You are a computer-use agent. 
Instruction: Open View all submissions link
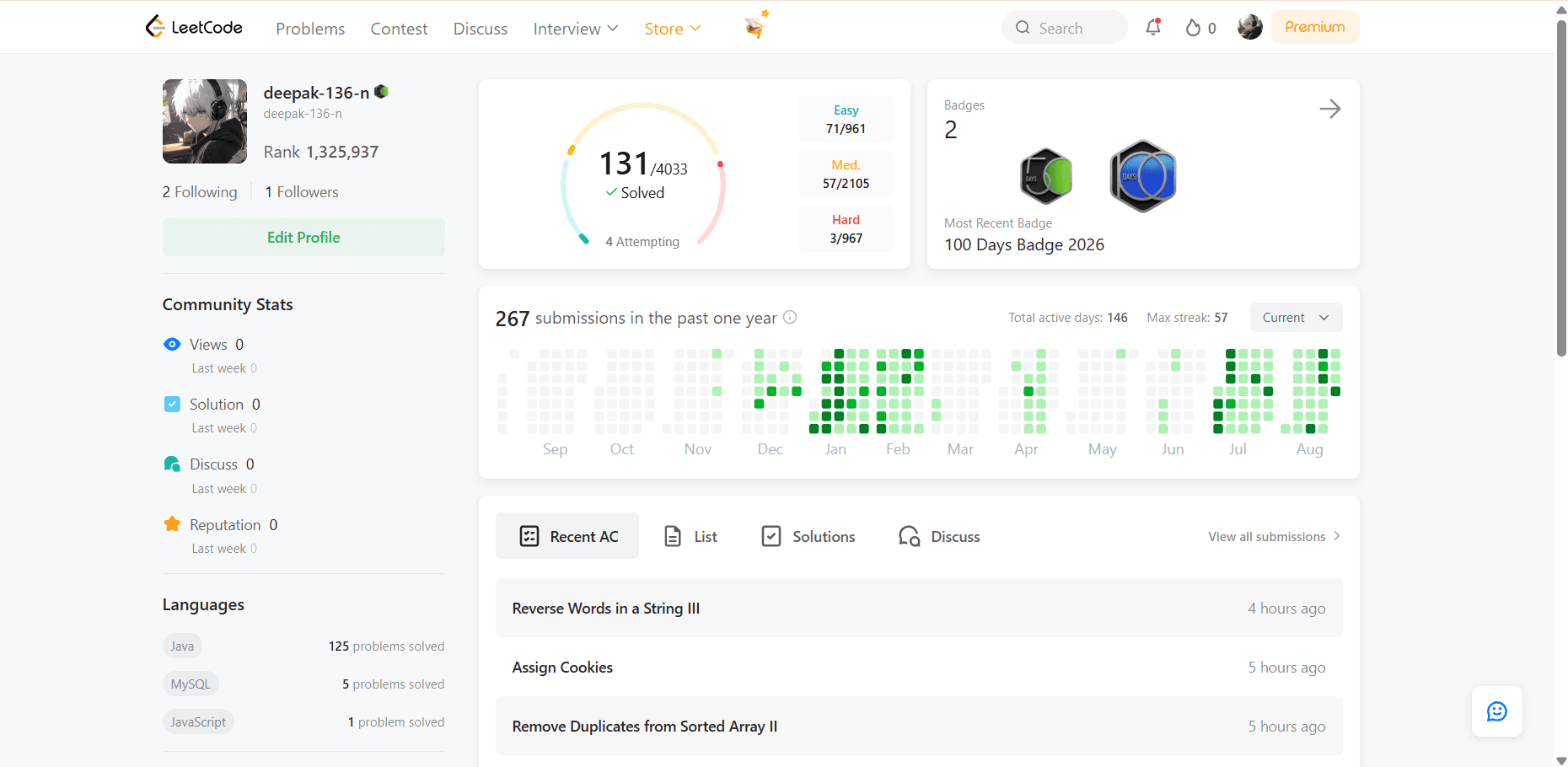tap(1274, 536)
